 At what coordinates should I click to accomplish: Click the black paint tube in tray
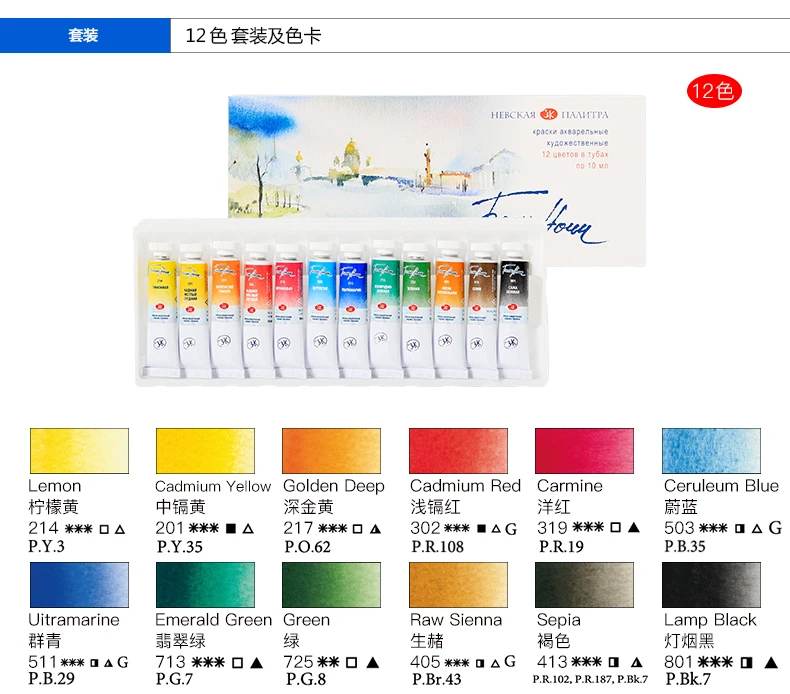(x=514, y=309)
